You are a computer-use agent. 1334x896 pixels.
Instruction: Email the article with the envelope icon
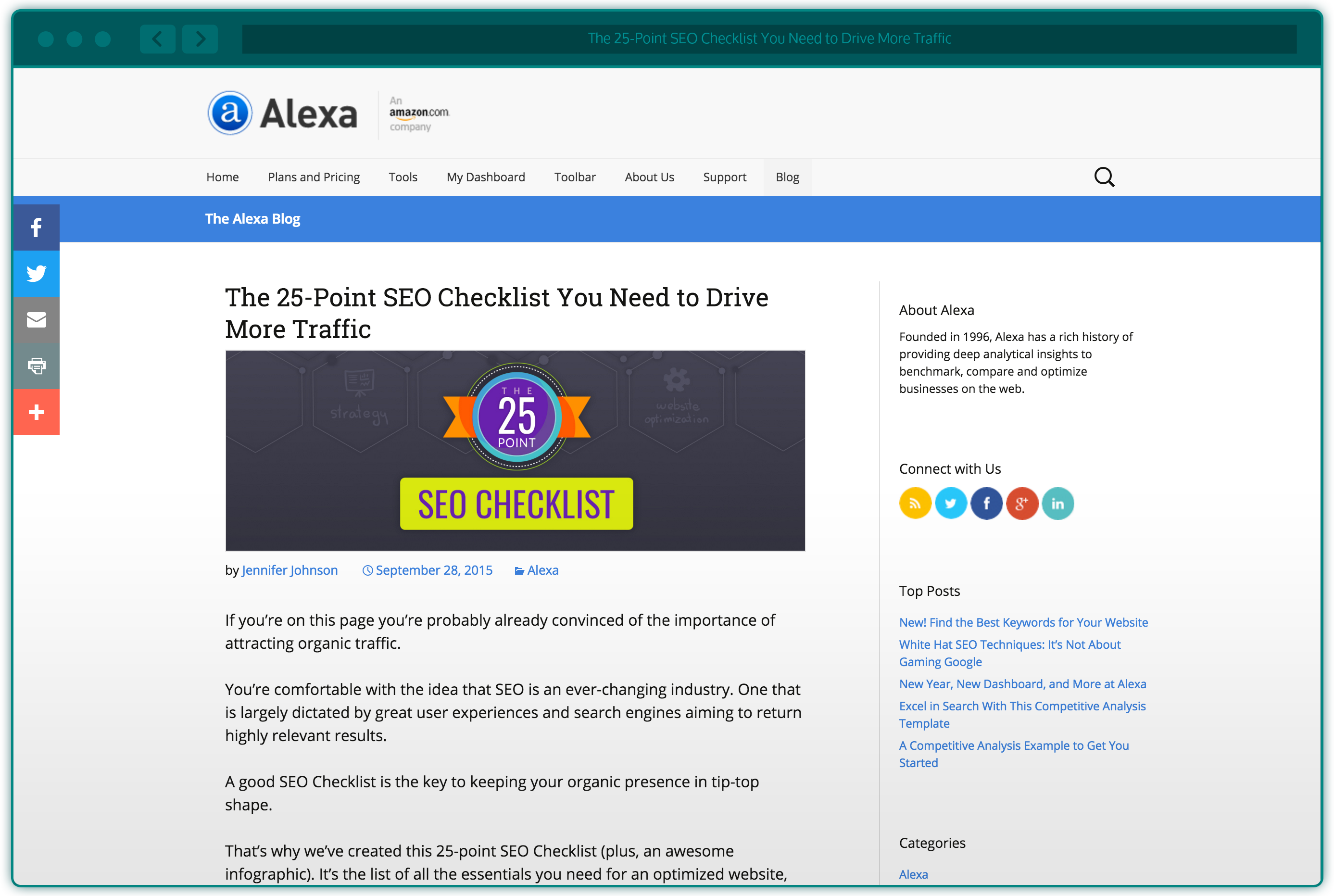coord(36,319)
